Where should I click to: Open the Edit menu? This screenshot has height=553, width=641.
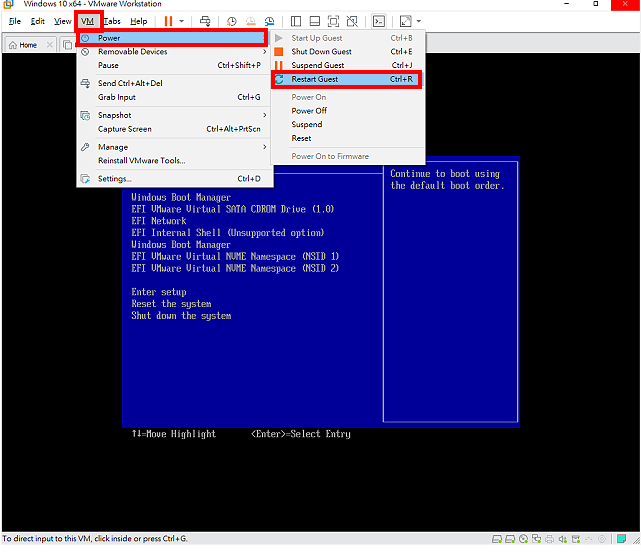click(x=38, y=21)
